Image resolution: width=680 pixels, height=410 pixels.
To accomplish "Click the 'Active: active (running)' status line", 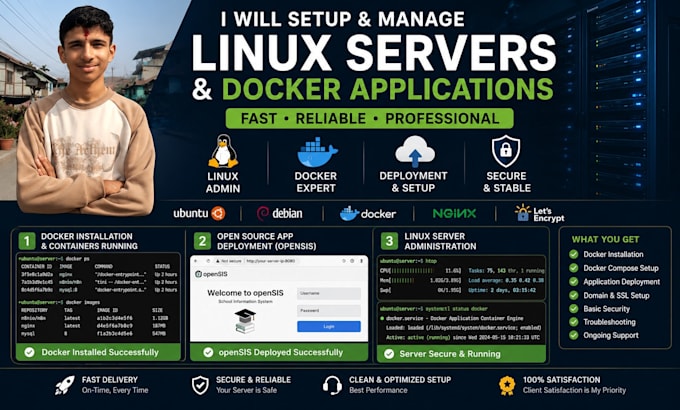I will tap(463, 337).
